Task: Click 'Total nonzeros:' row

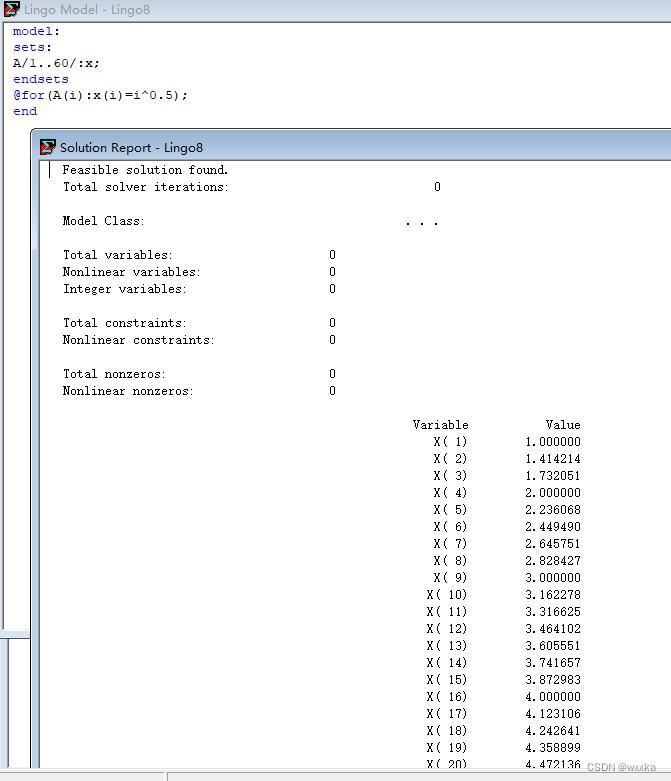Action: (x=199, y=374)
